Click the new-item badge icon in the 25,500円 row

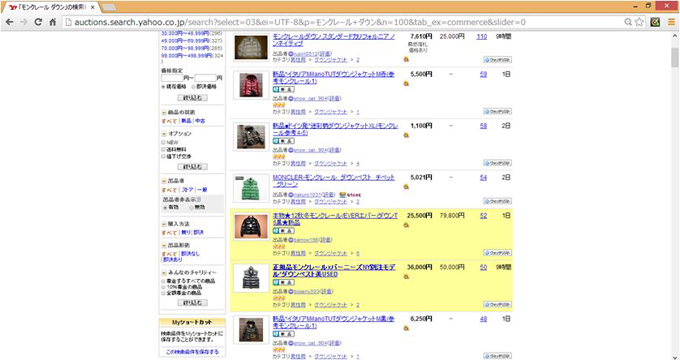click(283, 231)
